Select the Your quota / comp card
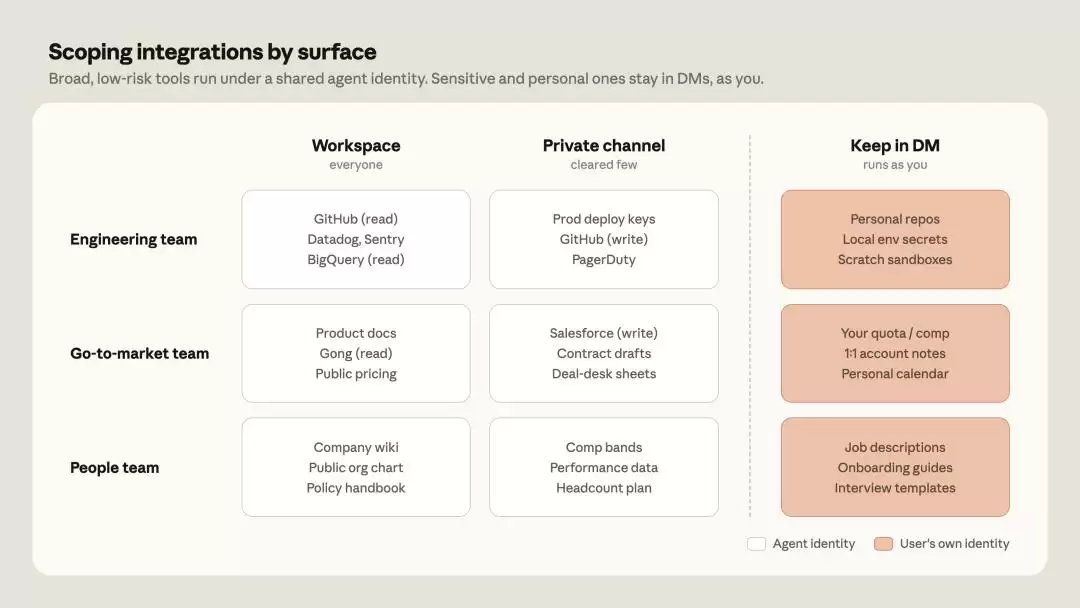This screenshot has width=1080, height=608. (x=895, y=353)
